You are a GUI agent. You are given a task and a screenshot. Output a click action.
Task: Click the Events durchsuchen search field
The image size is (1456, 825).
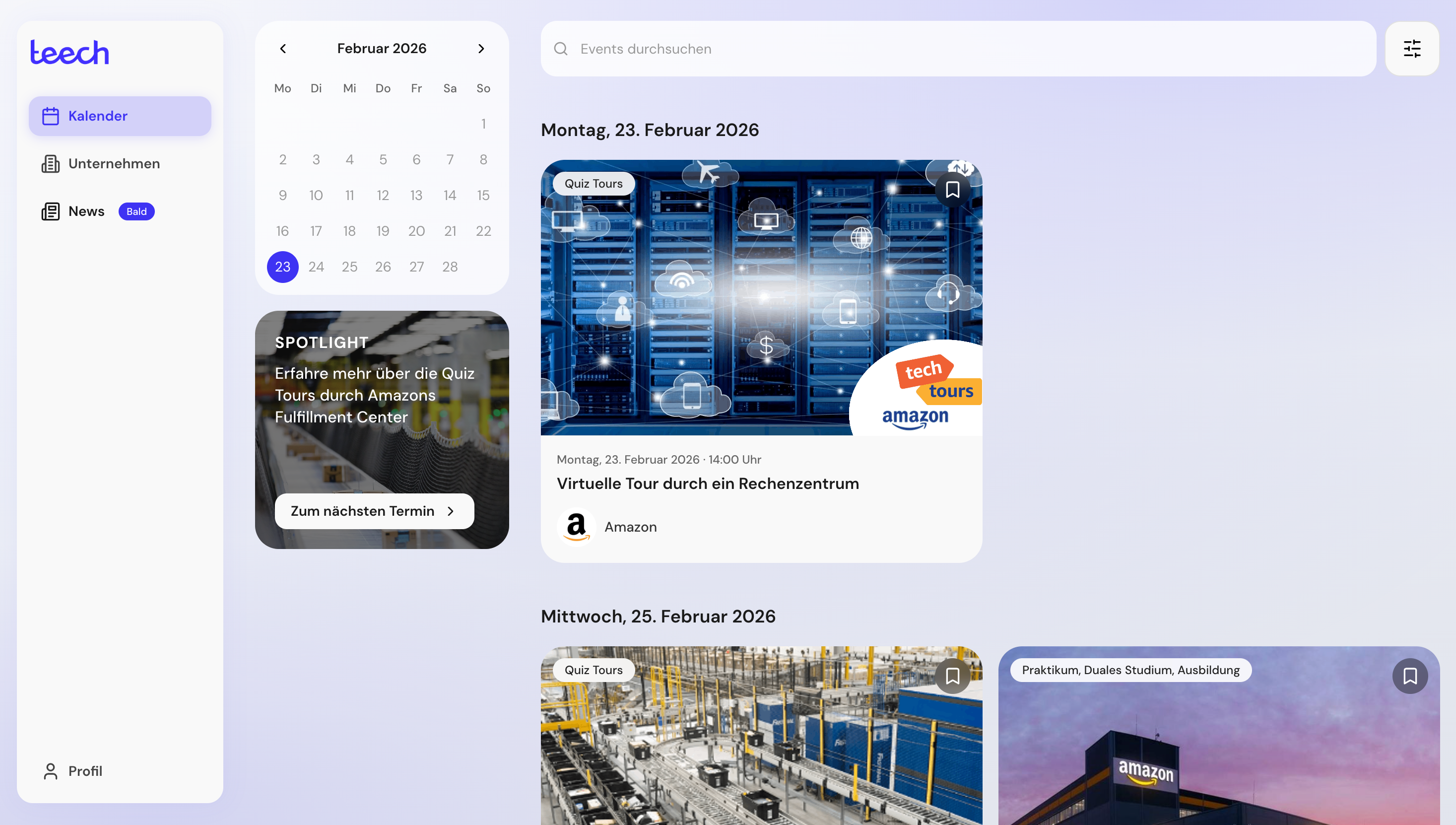[x=963, y=49]
